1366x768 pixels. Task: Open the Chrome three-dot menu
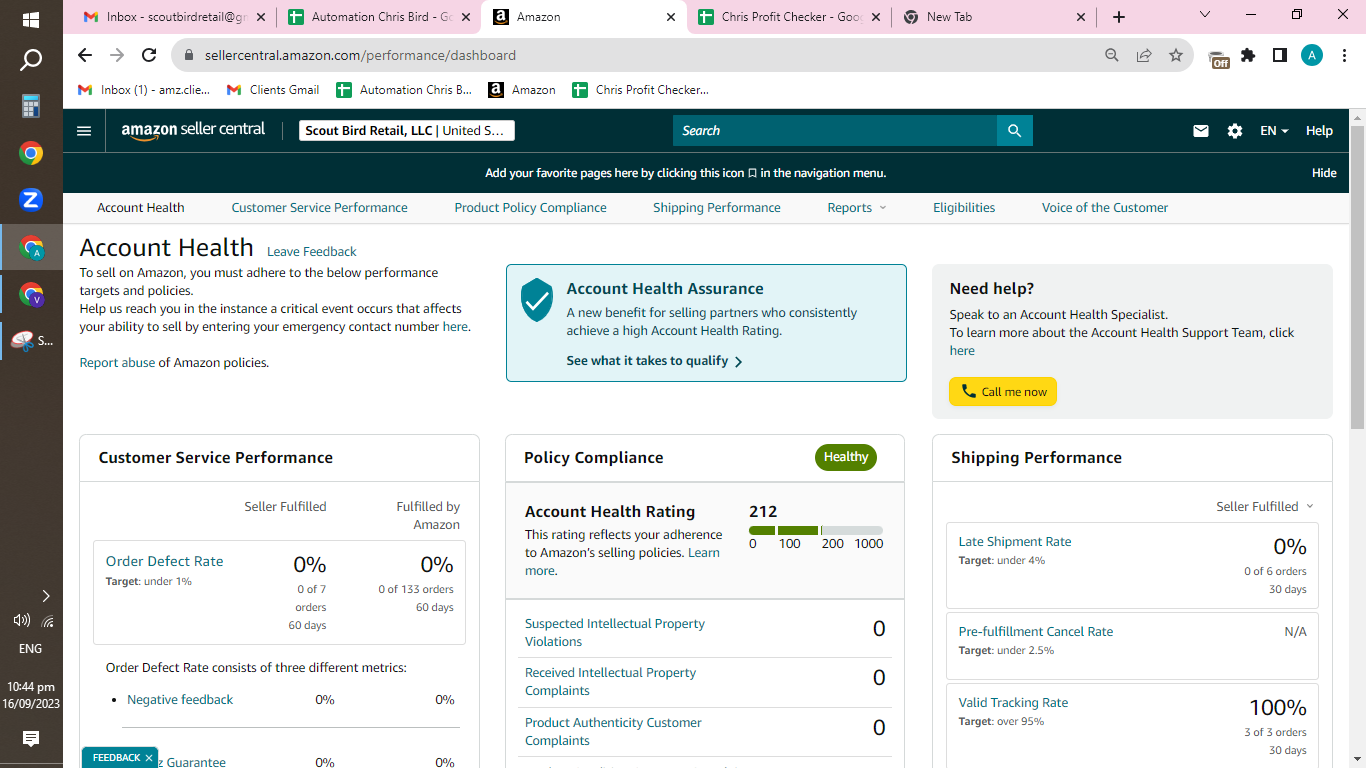(1344, 56)
